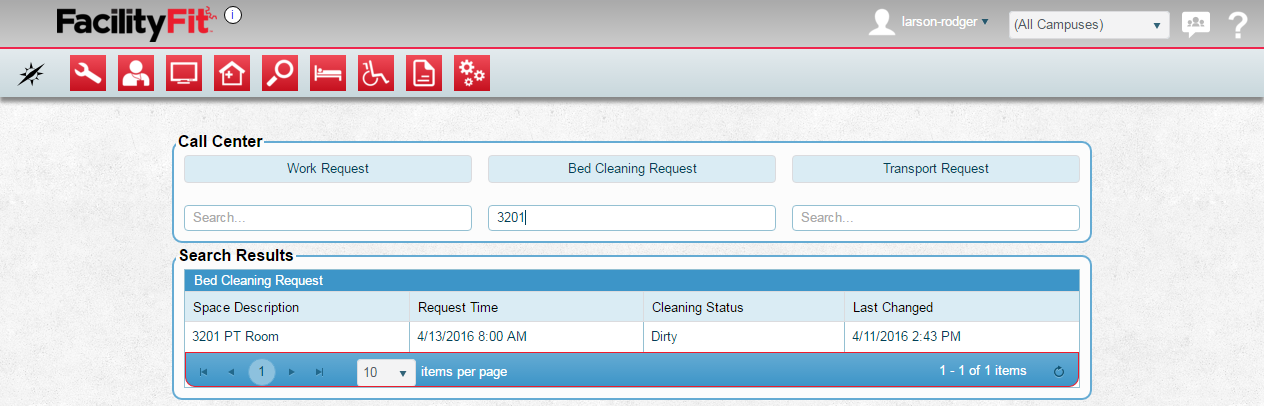
Task: Click the monitor screen icon
Action: click(x=184, y=73)
